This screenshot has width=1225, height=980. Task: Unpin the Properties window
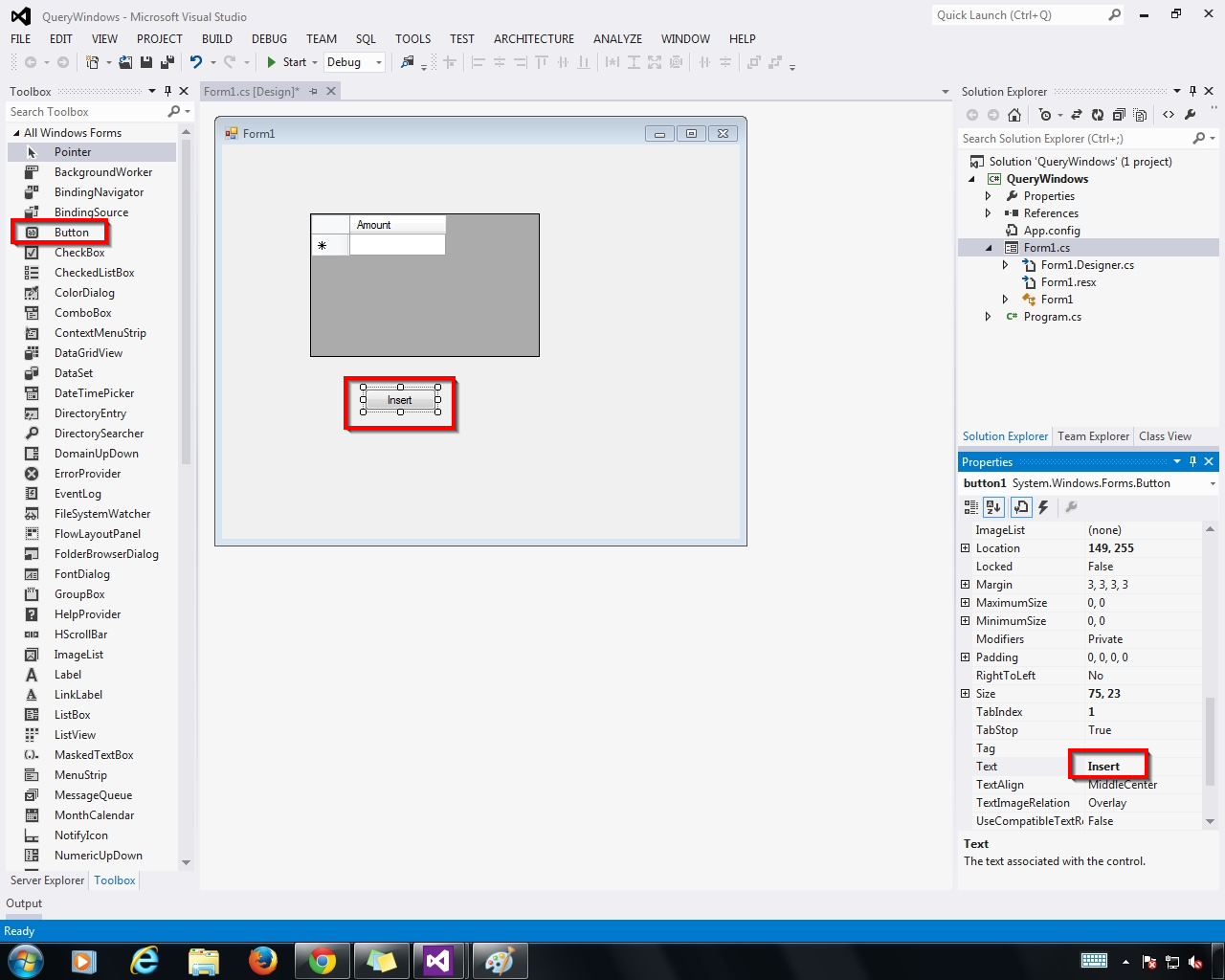1192,461
